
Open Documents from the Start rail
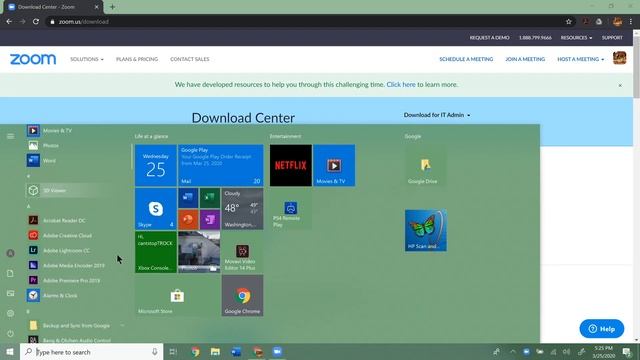11,273
